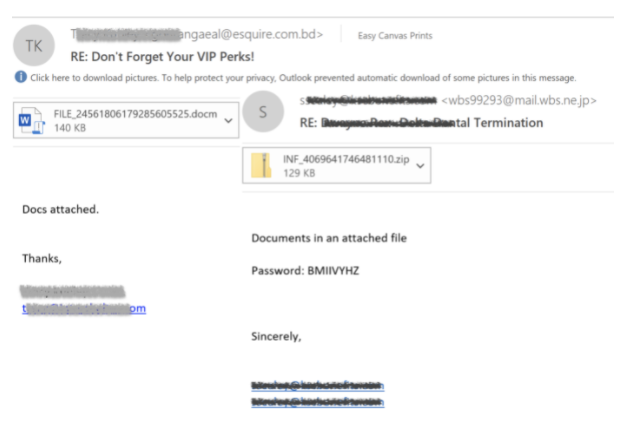This screenshot has height=440, width=633.
Task: Click the Word document attachment icon
Action: pos(31,120)
